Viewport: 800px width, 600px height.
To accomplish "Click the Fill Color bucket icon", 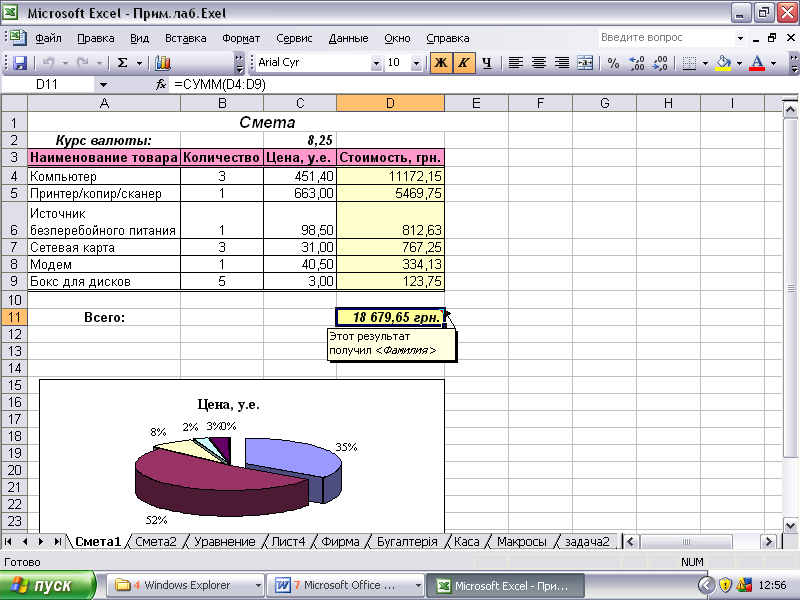I will tap(723, 63).
